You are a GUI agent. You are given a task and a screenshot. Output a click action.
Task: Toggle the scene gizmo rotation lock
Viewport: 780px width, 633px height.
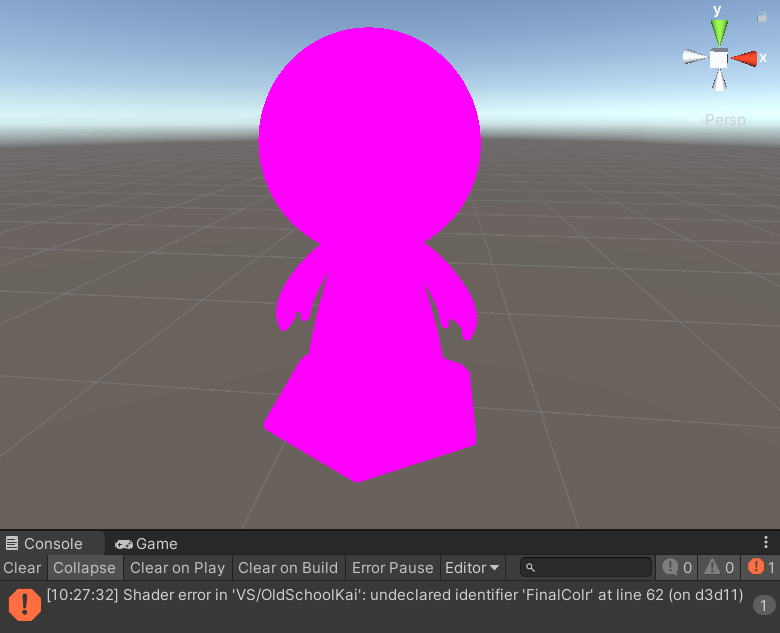point(762,16)
